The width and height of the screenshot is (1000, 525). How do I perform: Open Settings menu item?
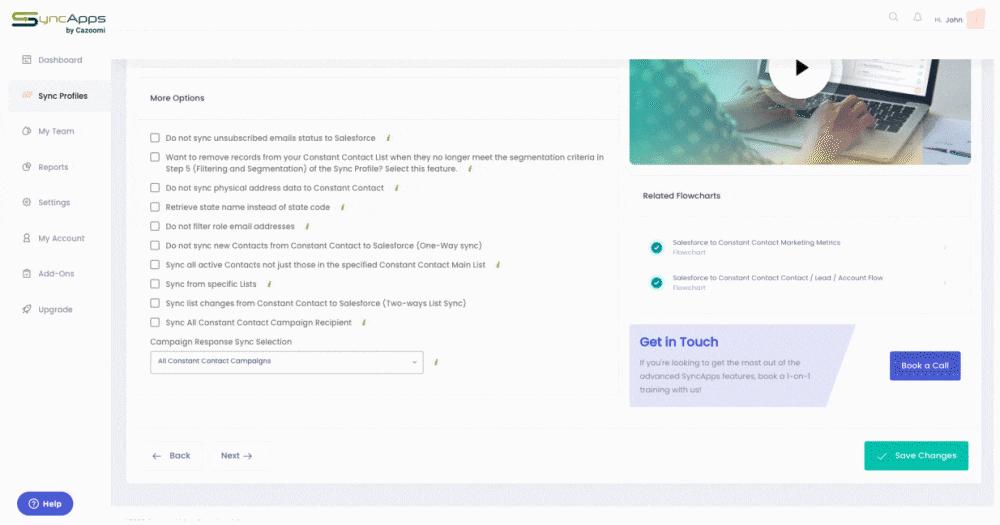[x=54, y=202]
